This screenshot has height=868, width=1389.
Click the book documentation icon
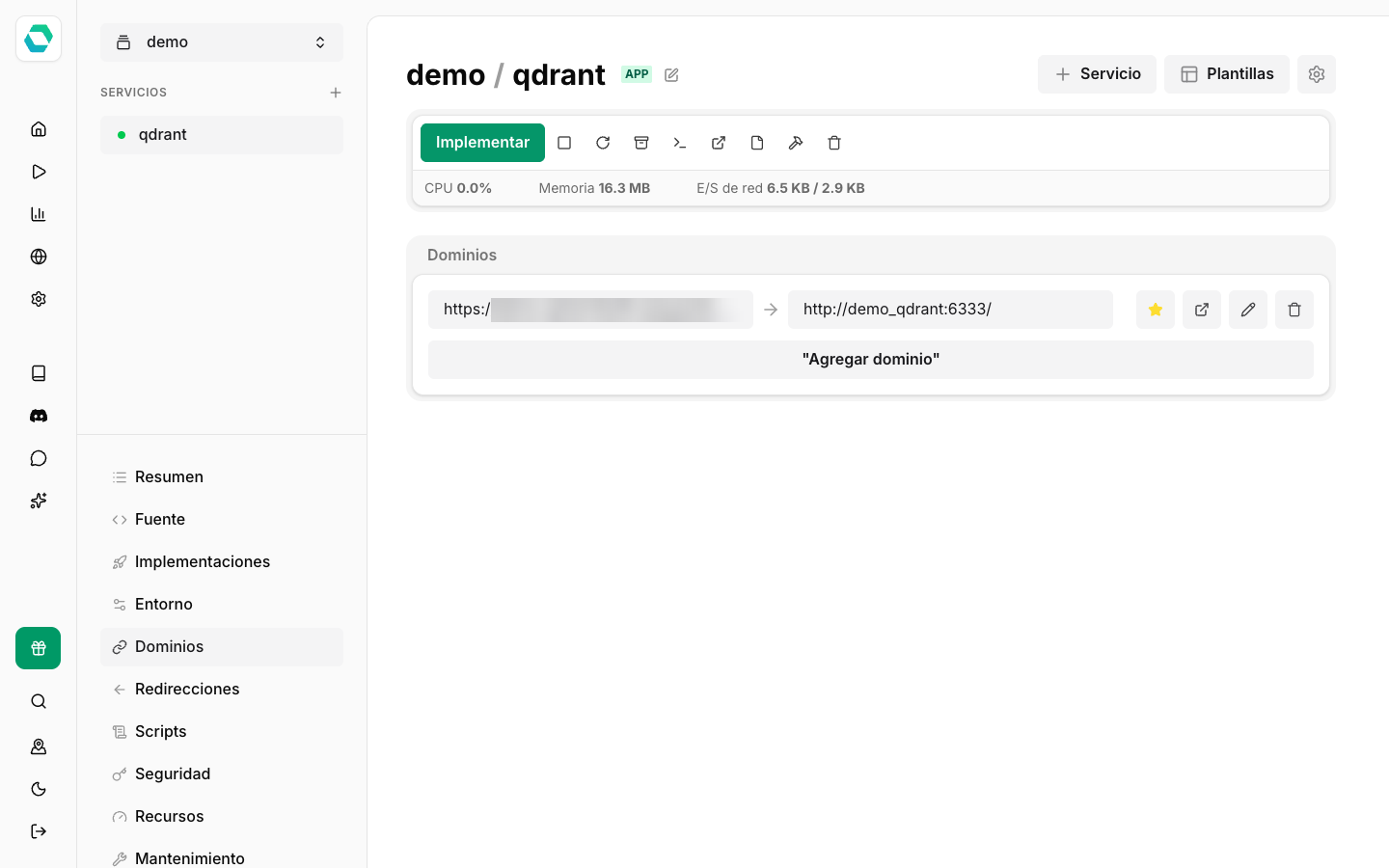39,373
